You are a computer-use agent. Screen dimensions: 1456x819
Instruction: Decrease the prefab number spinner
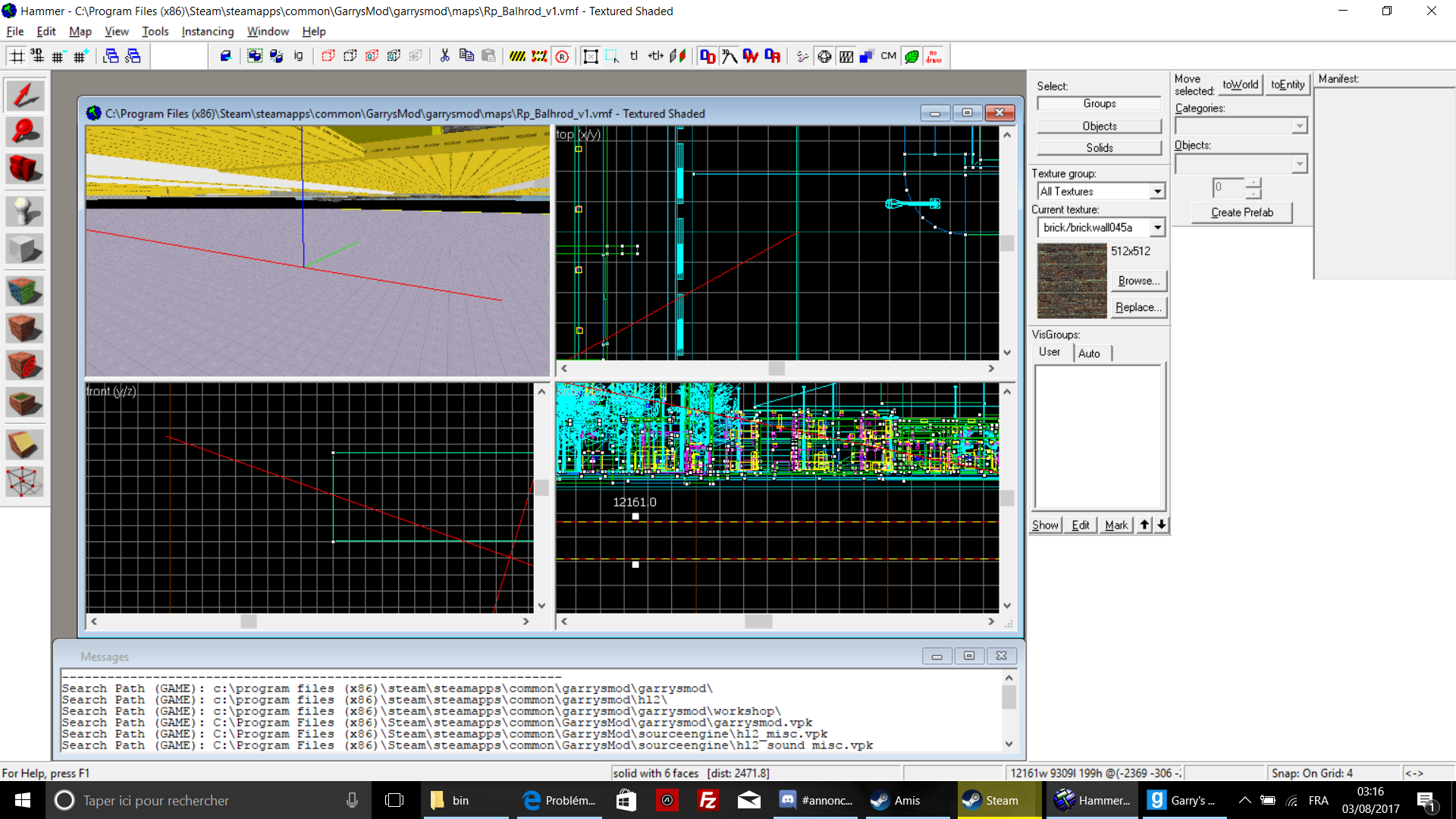click(x=1254, y=193)
